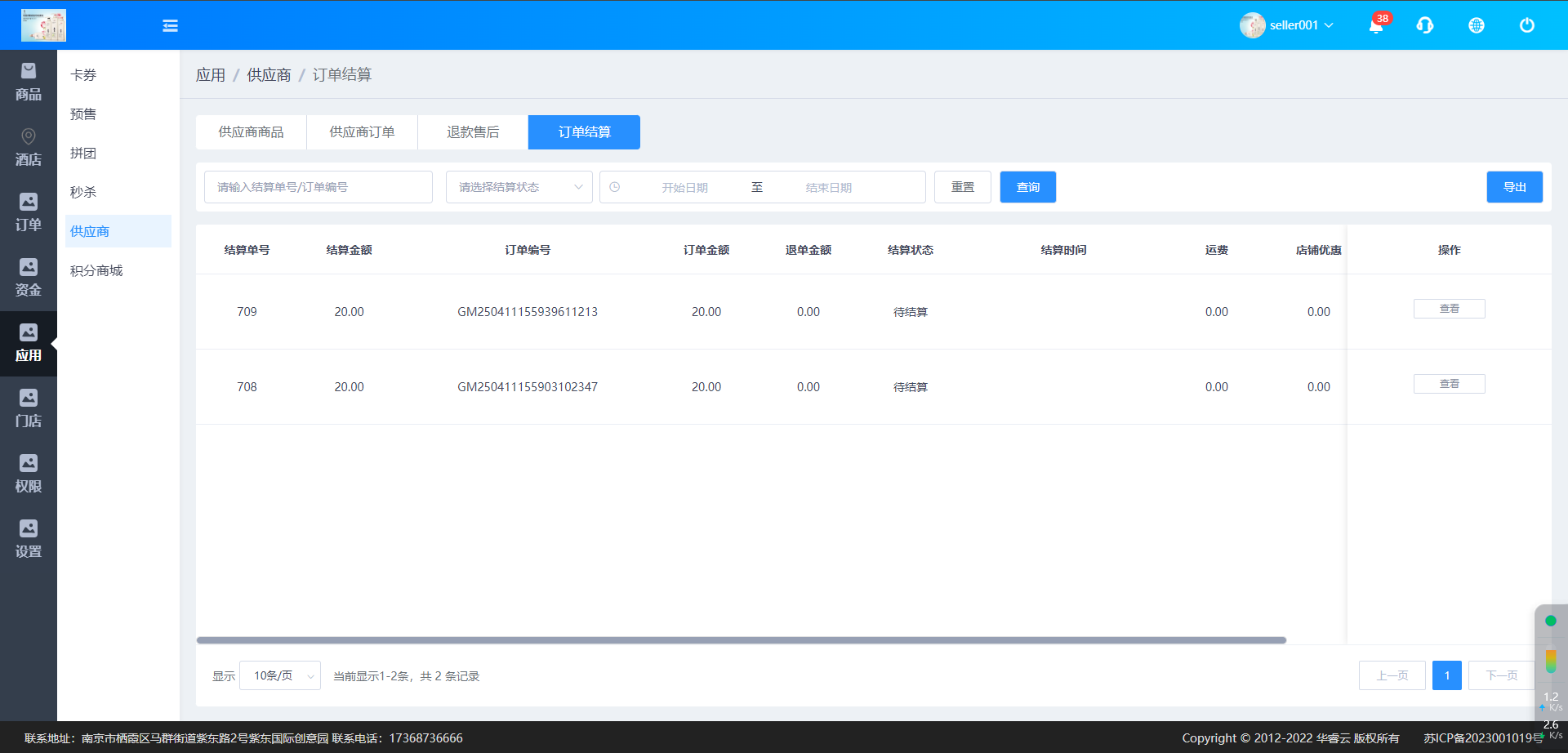Expand the seller001 account dropdown
Screen dimensions: 1568x753
click(1288, 25)
